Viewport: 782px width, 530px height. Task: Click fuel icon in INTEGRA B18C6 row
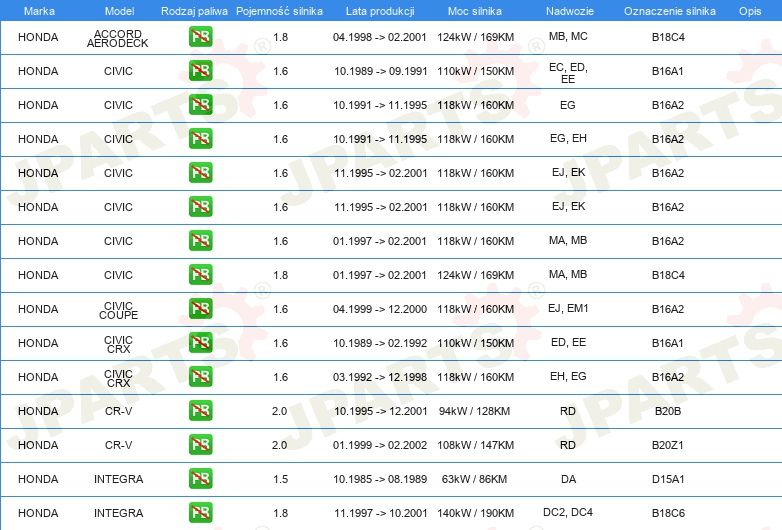tap(200, 513)
